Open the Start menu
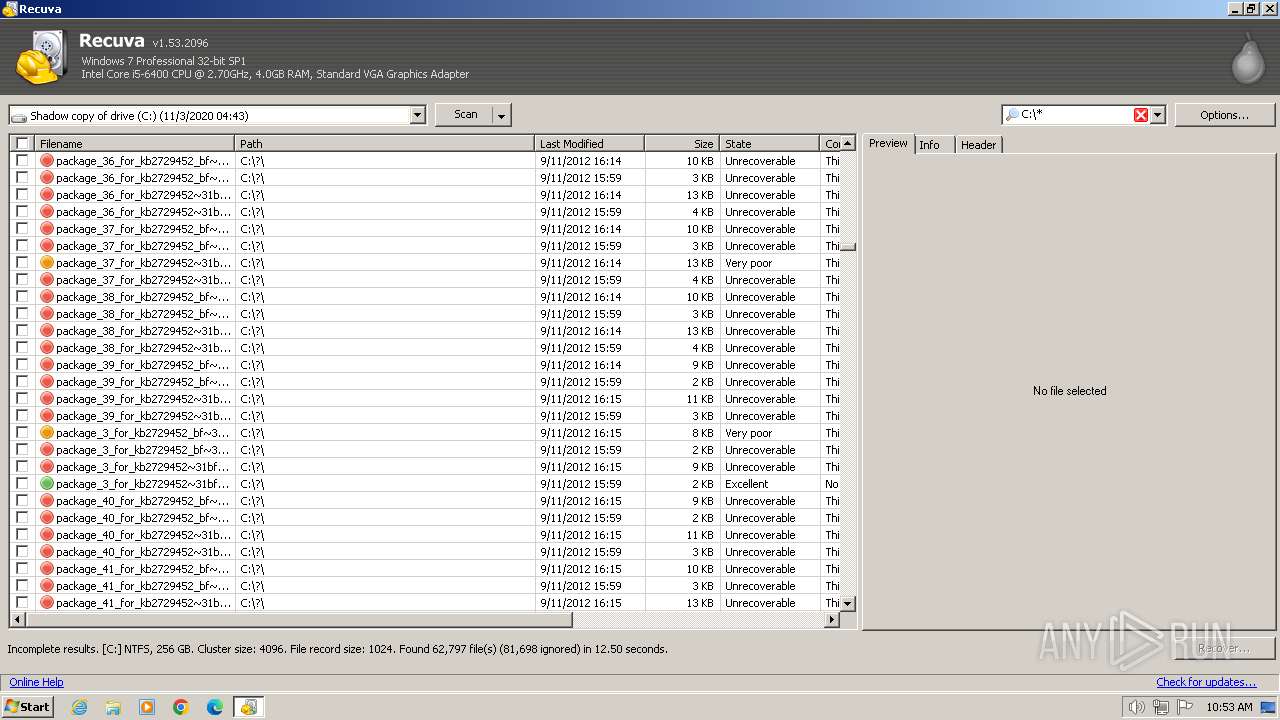The image size is (1280, 720). point(27,707)
